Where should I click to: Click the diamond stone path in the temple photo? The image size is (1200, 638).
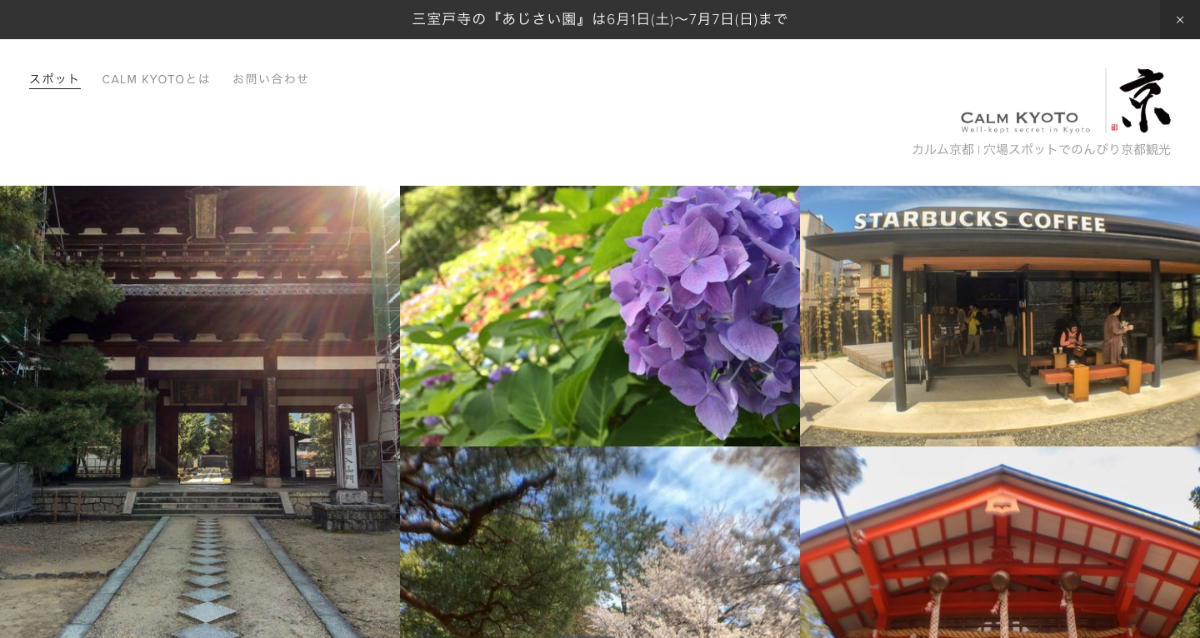[207, 580]
